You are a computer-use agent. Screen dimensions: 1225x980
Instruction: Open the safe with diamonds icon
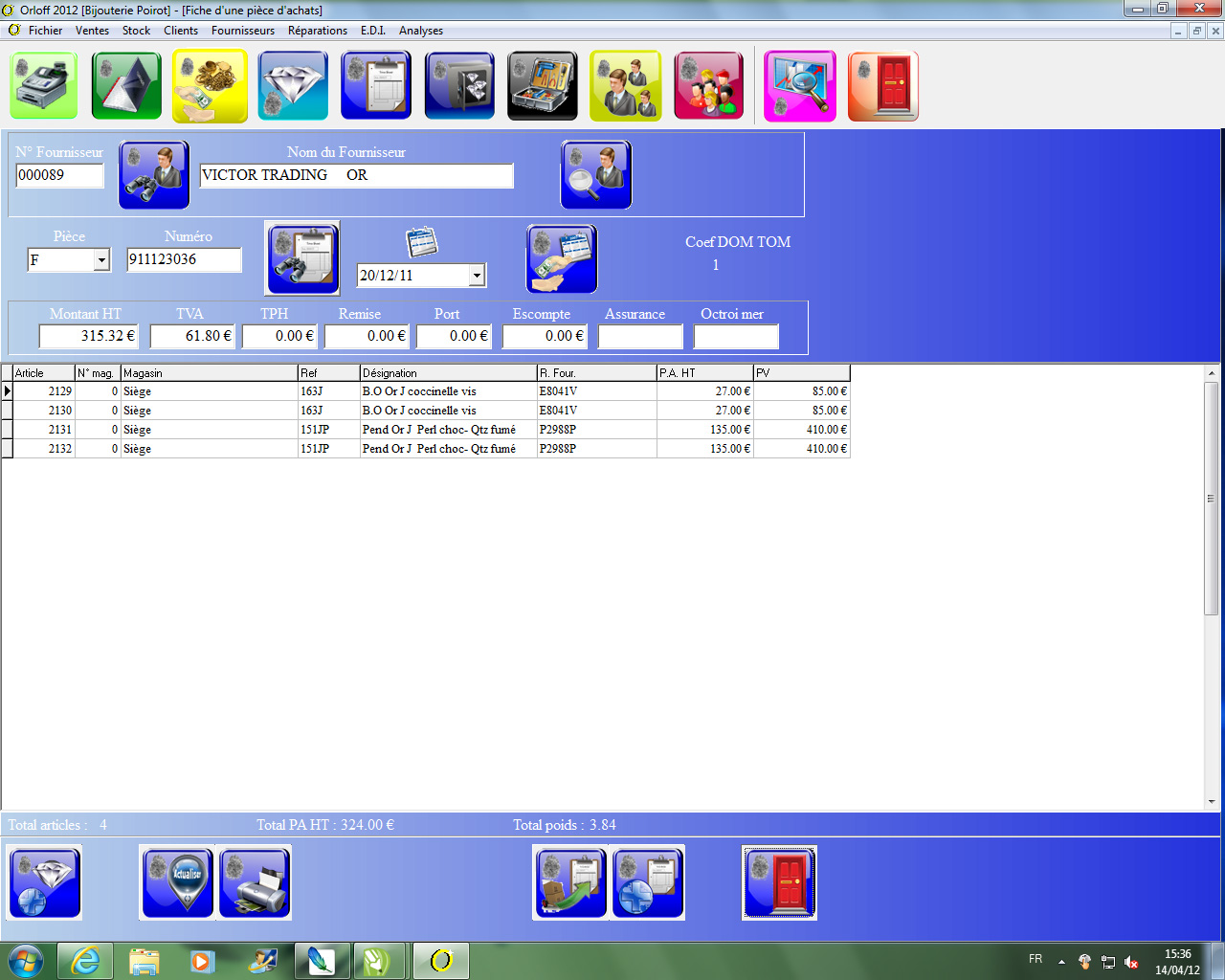(459, 86)
